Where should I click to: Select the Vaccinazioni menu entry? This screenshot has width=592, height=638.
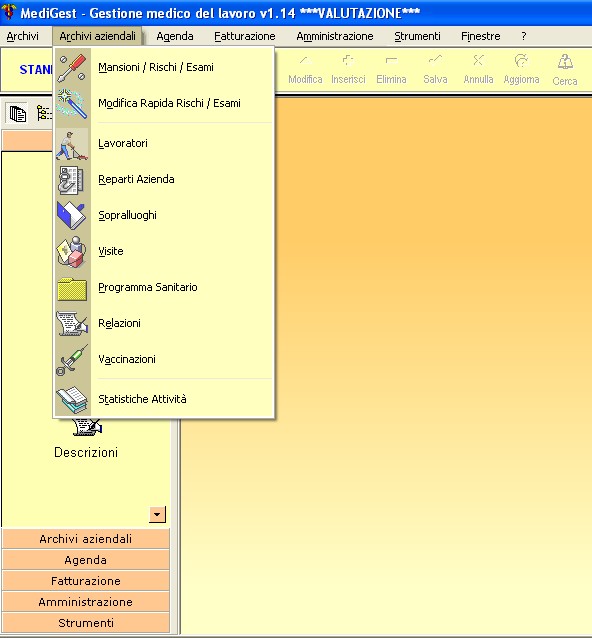tap(164, 359)
